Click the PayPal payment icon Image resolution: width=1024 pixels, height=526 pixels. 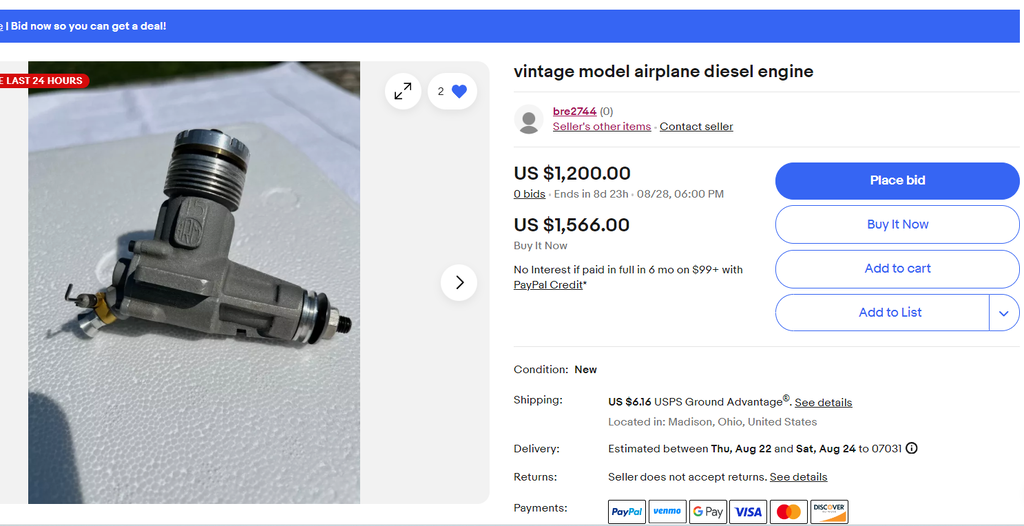pyautogui.click(x=627, y=511)
